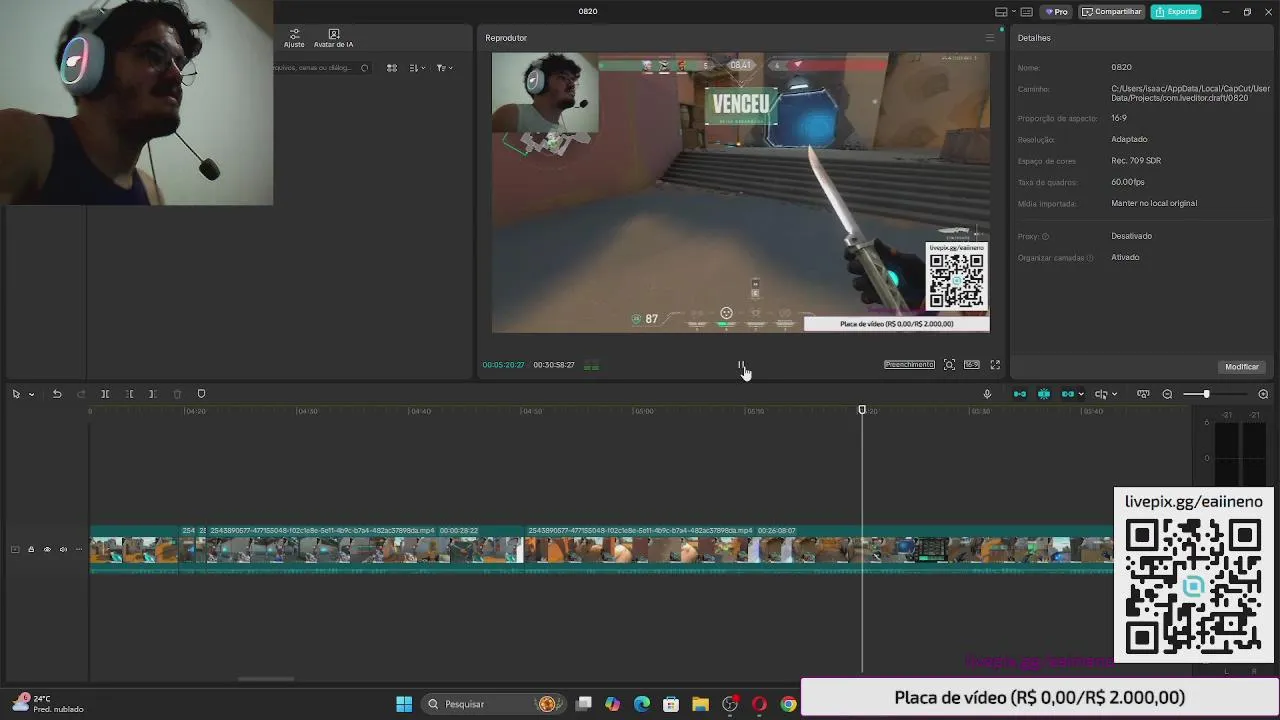
Task: Click the 60.00fps frame rate value
Action: [1128, 182]
